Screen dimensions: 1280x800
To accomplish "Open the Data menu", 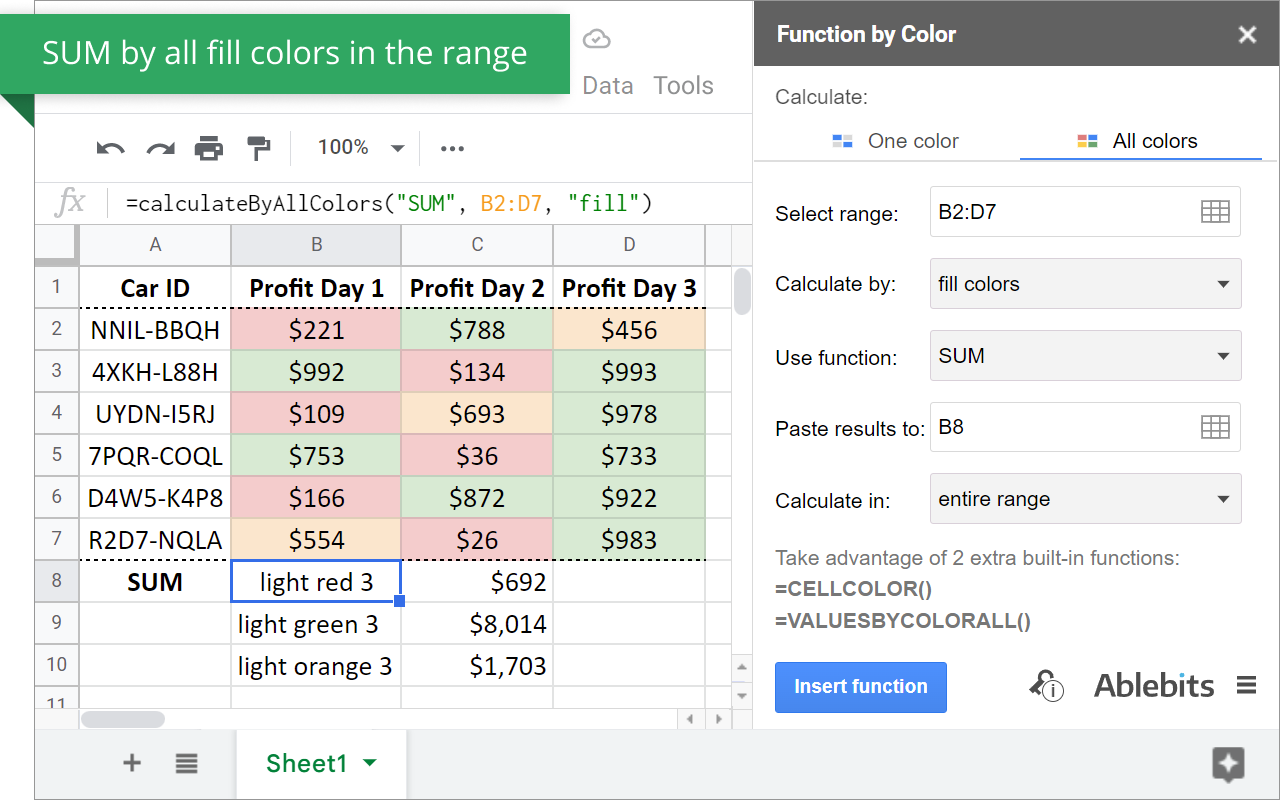I will (607, 86).
